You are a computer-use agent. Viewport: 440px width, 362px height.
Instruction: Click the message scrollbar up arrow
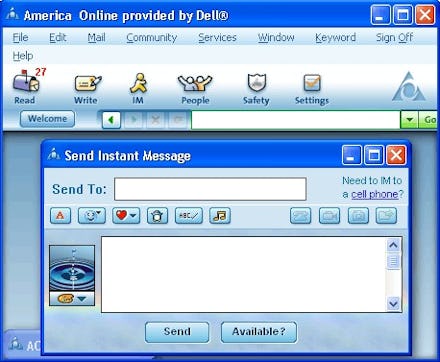point(393,245)
